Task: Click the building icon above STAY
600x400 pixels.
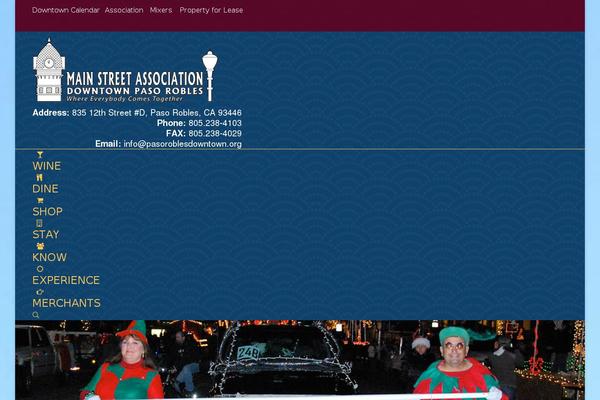Action: tap(39, 223)
